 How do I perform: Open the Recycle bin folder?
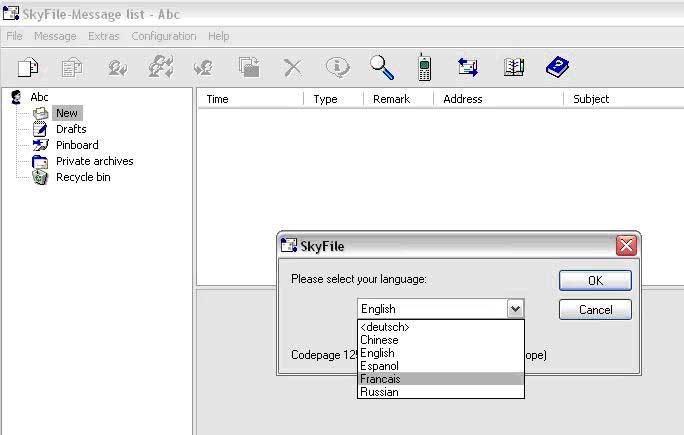[x=83, y=177]
